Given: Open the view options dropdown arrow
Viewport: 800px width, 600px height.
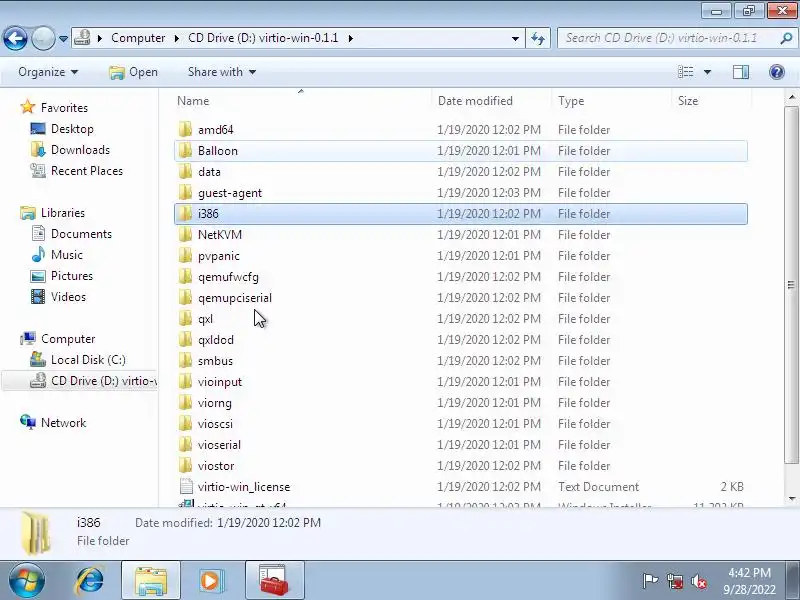Looking at the screenshot, I should pos(707,72).
